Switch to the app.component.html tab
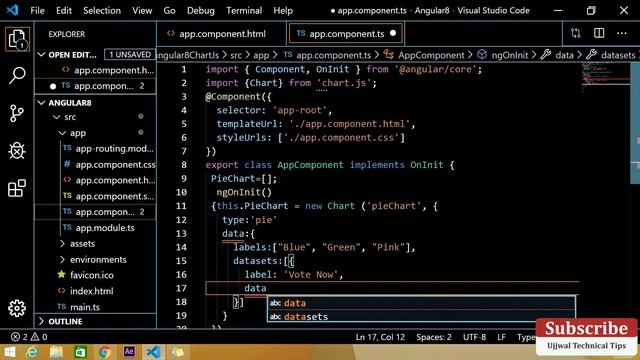Image resolution: width=640 pixels, height=360 pixels. click(222, 34)
